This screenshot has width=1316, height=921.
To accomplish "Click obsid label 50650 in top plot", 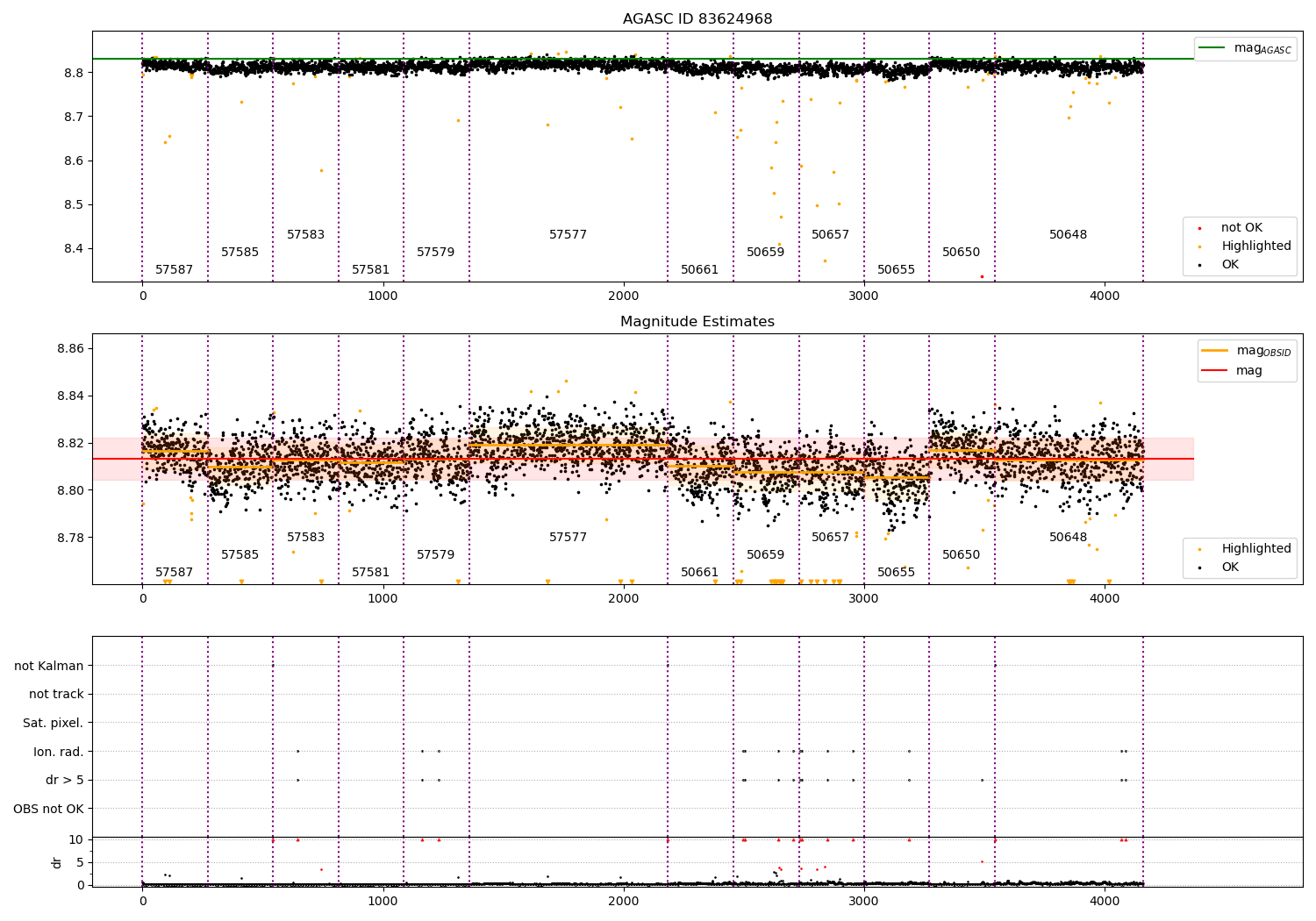I will [961, 253].
